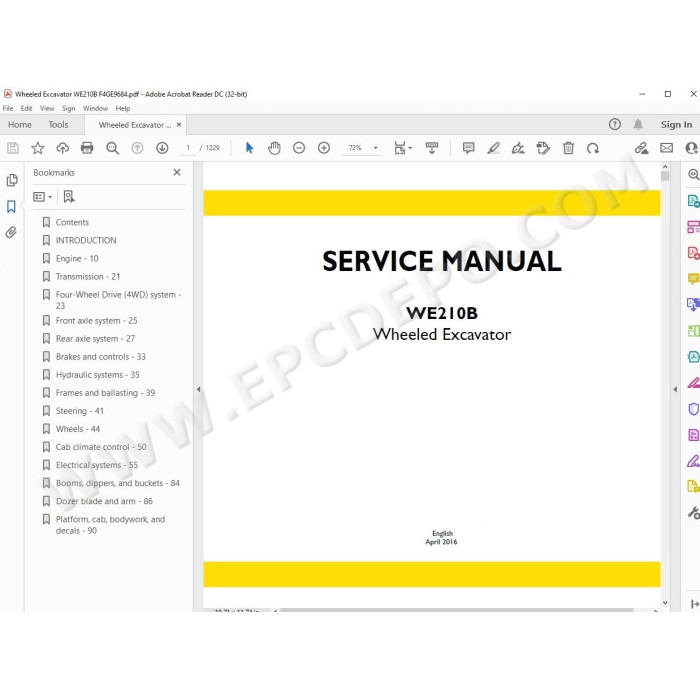Jump to Engine - 10 bookmark
The image size is (700, 700).
[x=77, y=258]
